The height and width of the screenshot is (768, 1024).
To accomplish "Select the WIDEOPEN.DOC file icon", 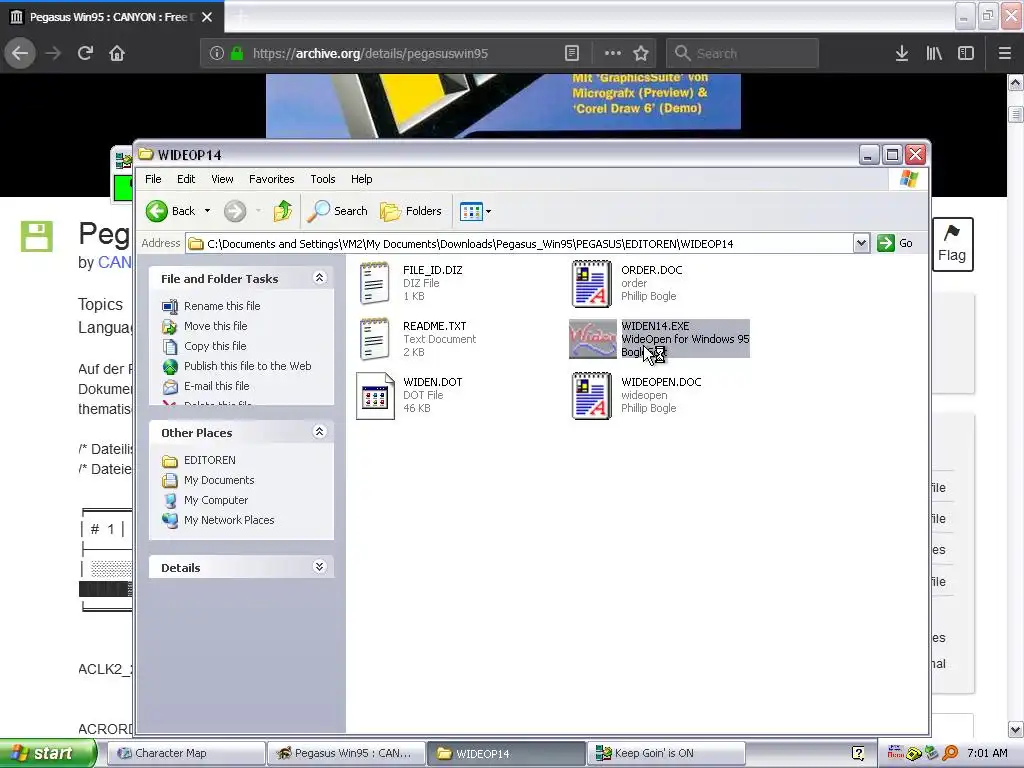I will pyautogui.click(x=592, y=396).
